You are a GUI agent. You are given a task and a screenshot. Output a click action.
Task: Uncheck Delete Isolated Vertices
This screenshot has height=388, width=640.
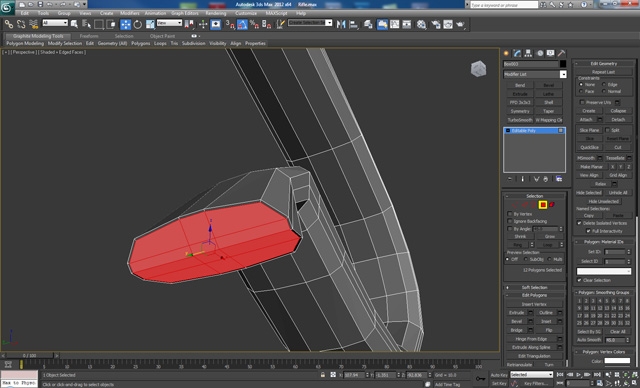pyautogui.click(x=579, y=223)
